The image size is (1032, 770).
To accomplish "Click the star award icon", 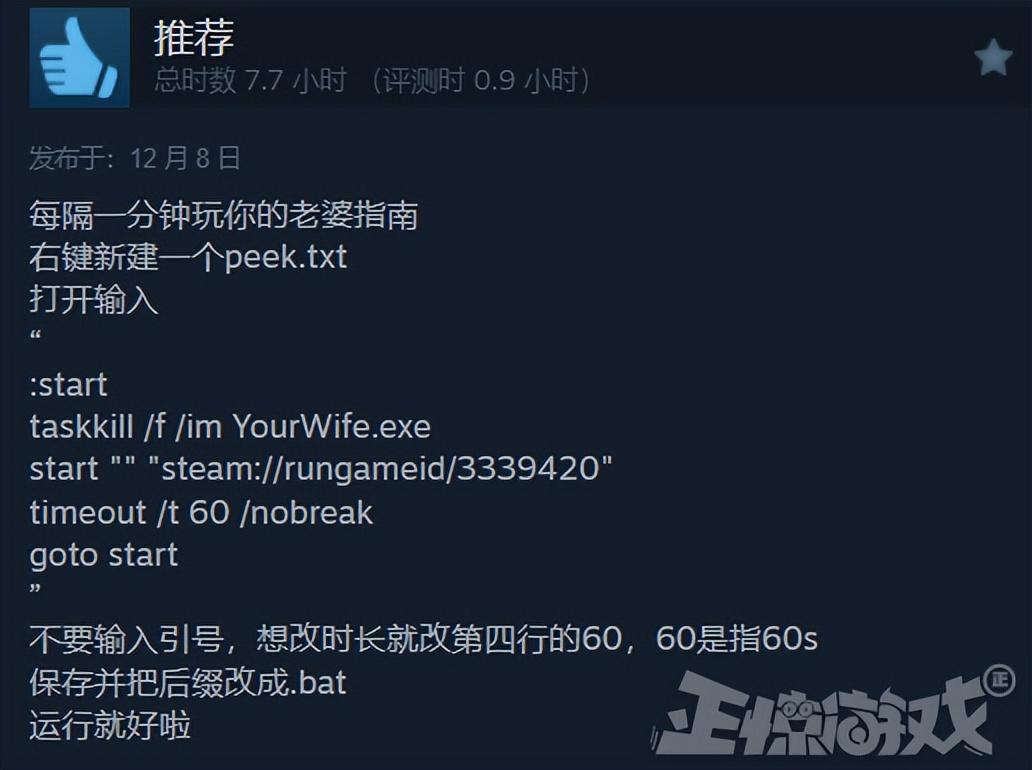I will pyautogui.click(x=993, y=57).
